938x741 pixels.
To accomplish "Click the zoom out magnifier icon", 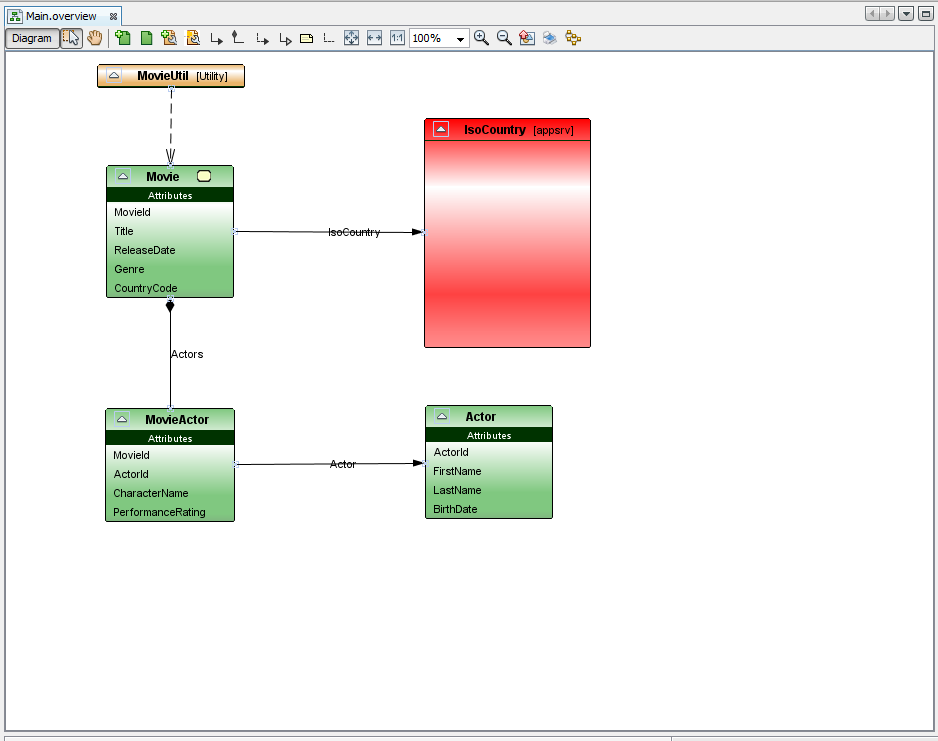I will [x=504, y=38].
